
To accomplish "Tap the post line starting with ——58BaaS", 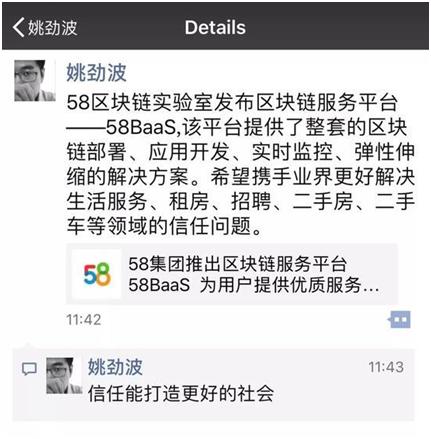I will 237,127.
